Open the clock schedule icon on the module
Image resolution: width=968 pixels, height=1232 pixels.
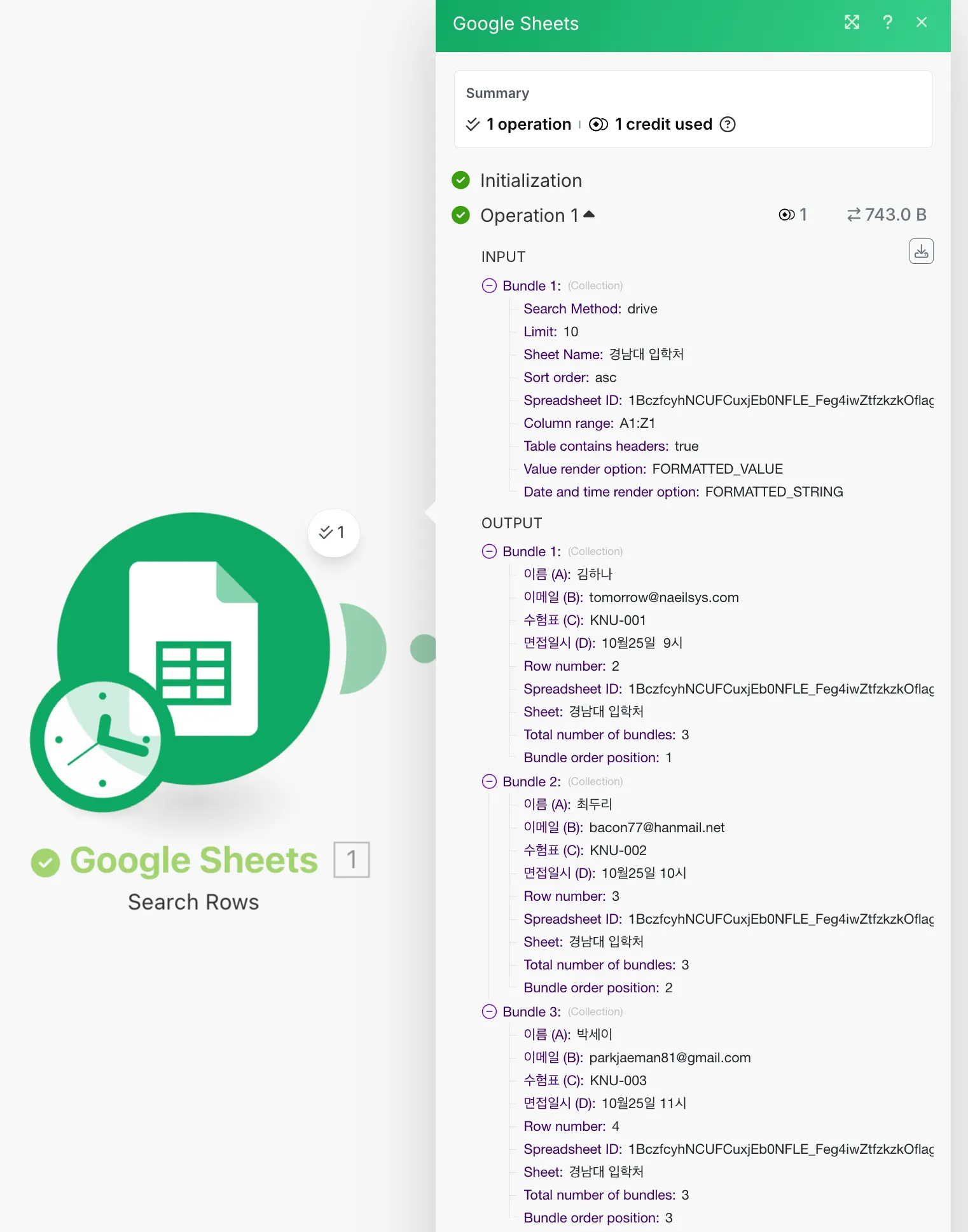(x=102, y=740)
